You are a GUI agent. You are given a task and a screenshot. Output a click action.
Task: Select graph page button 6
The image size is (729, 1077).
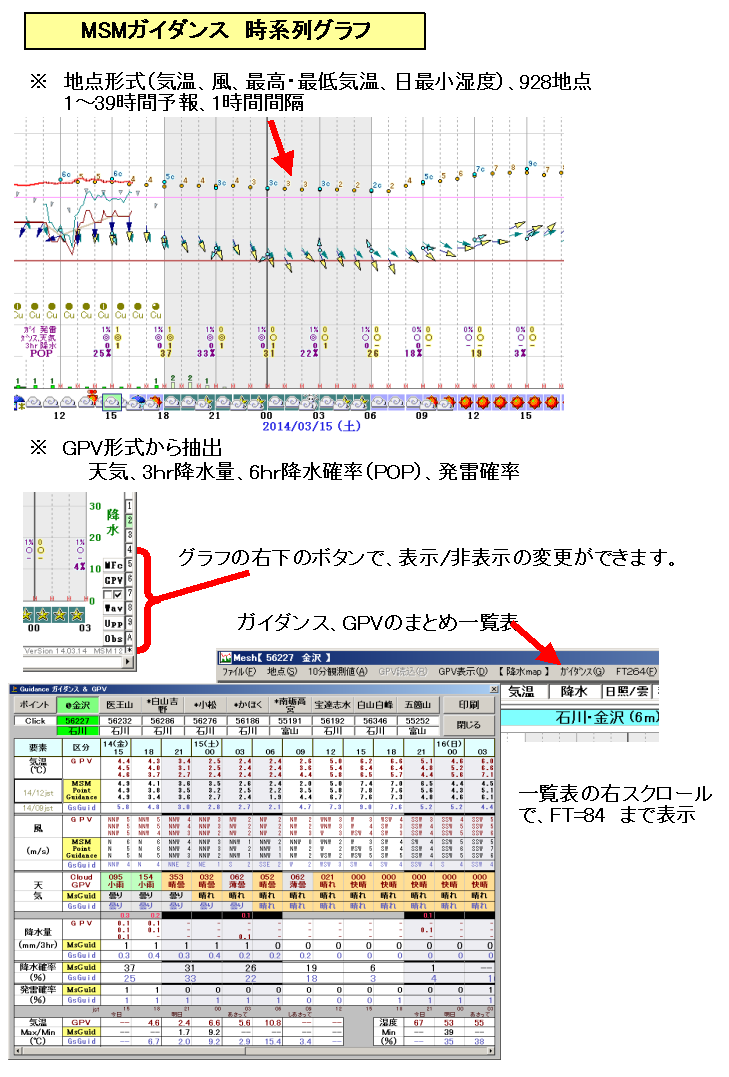point(129,580)
